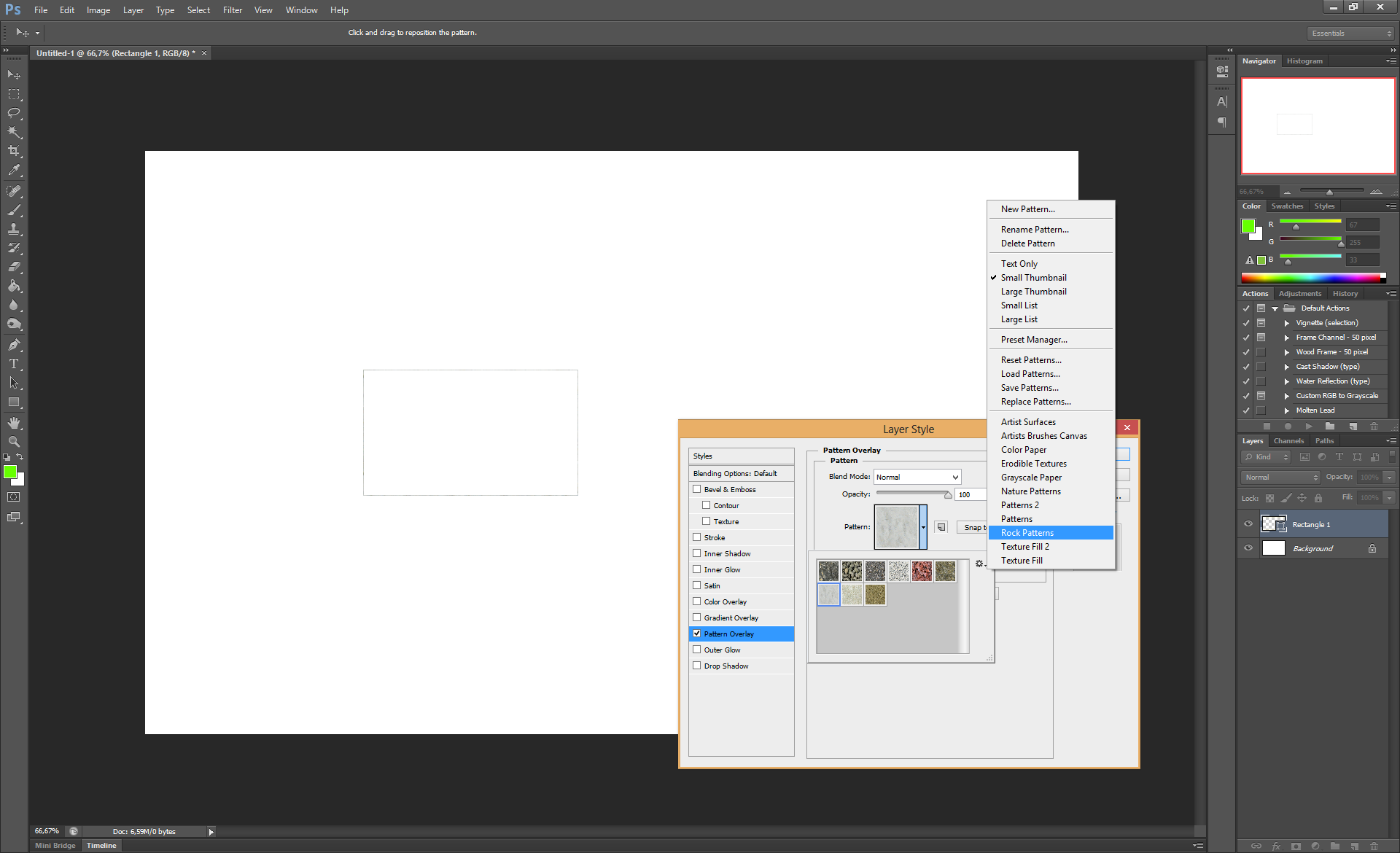Select the Crop tool
1400x853 pixels.
click(14, 151)
